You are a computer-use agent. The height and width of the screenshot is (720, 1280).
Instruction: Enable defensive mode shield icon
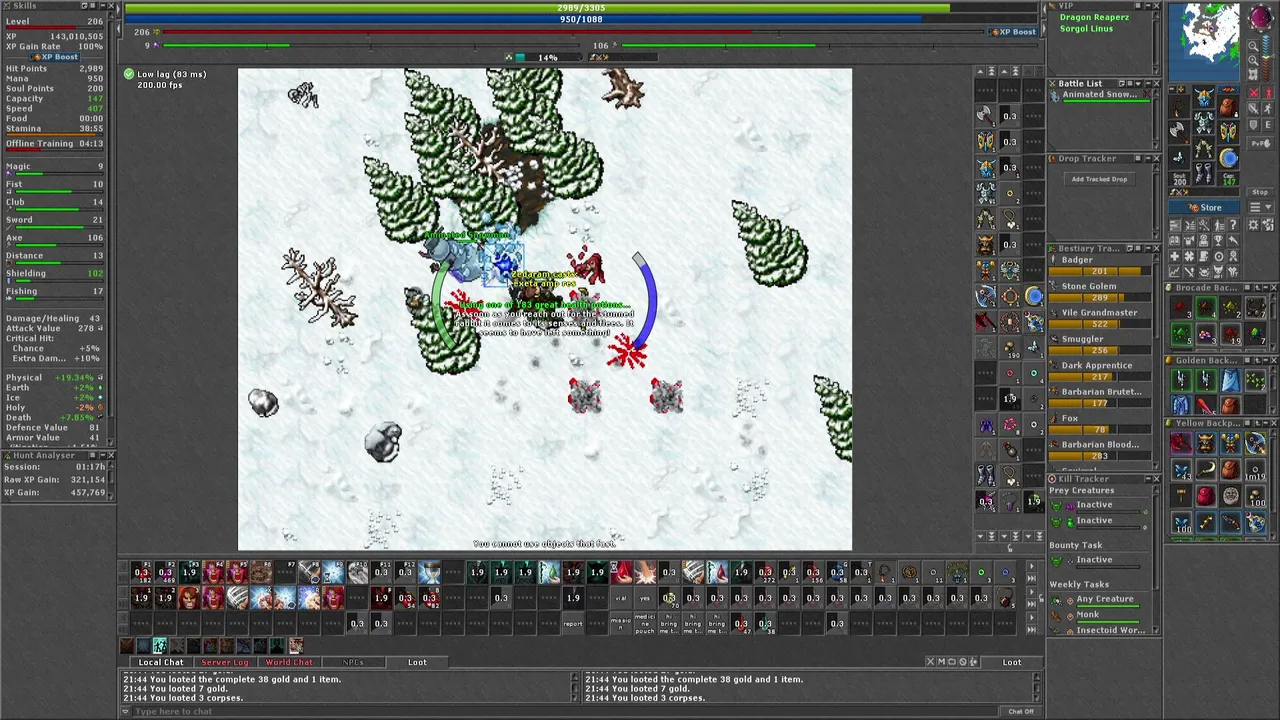tap(1253, 124)
